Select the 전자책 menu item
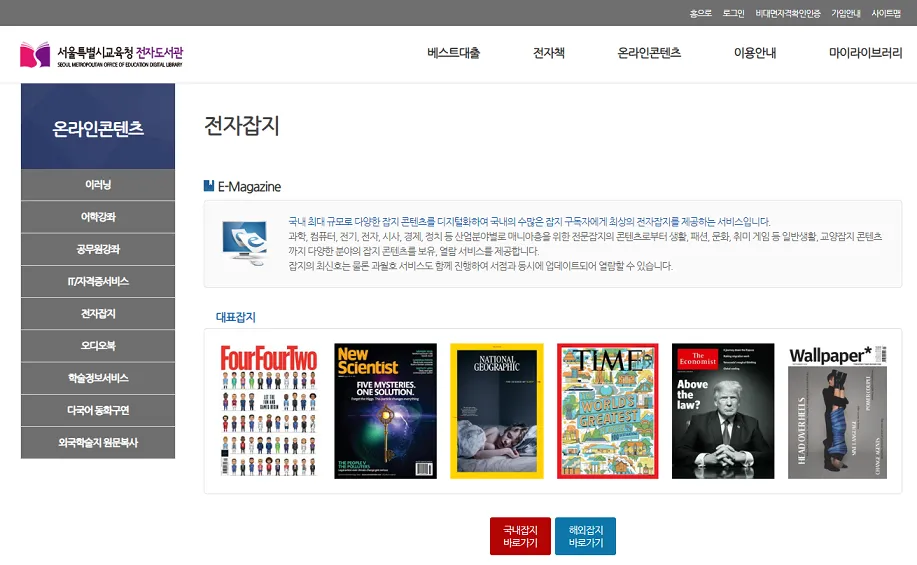The width and height of the screenshot is (917, 565). coord(549,53)
